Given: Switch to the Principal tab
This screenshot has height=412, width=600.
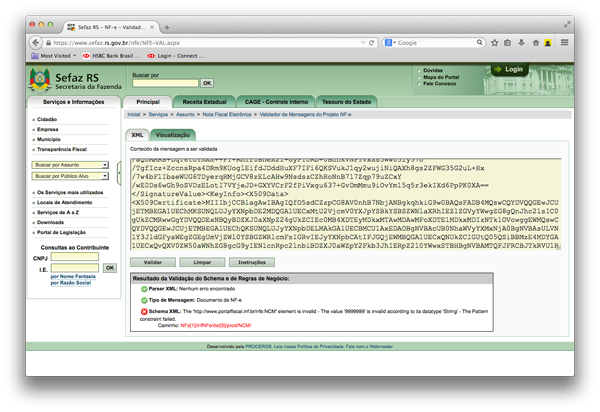Looking at the screenshot, I should pyautogui.click(x=148, y=102).
